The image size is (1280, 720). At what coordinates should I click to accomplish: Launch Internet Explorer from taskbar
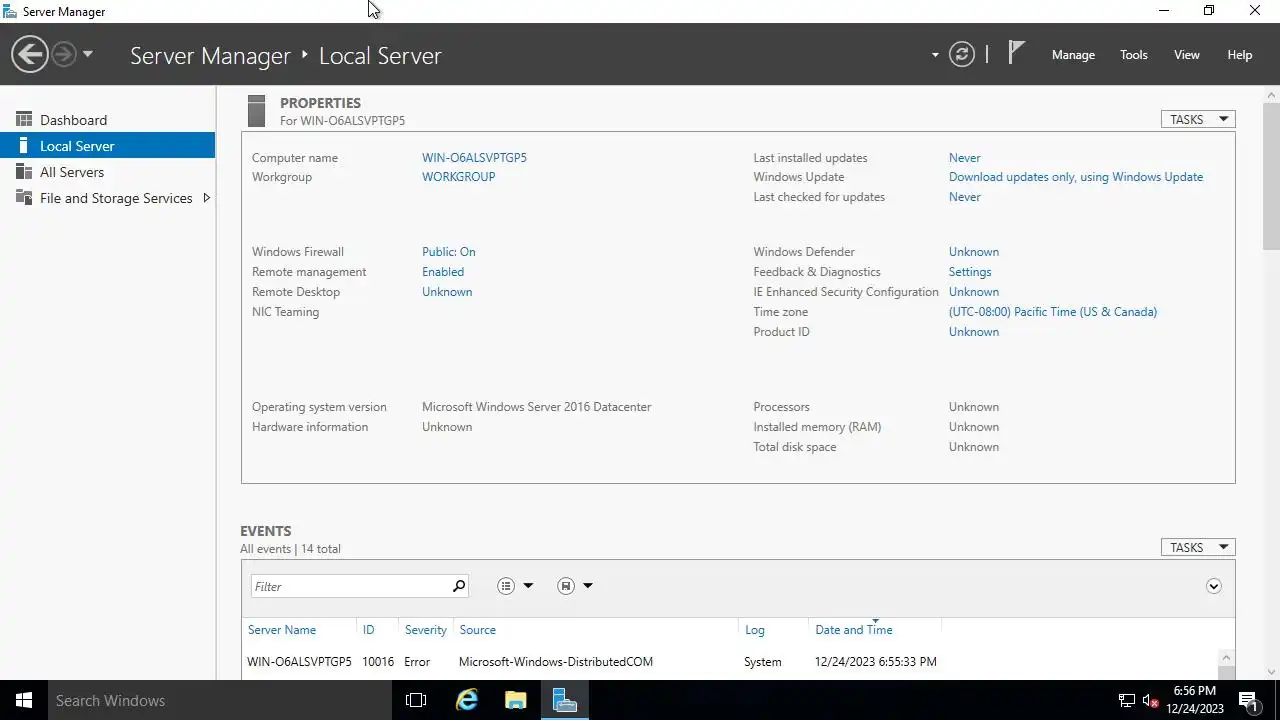pos(467,700)
